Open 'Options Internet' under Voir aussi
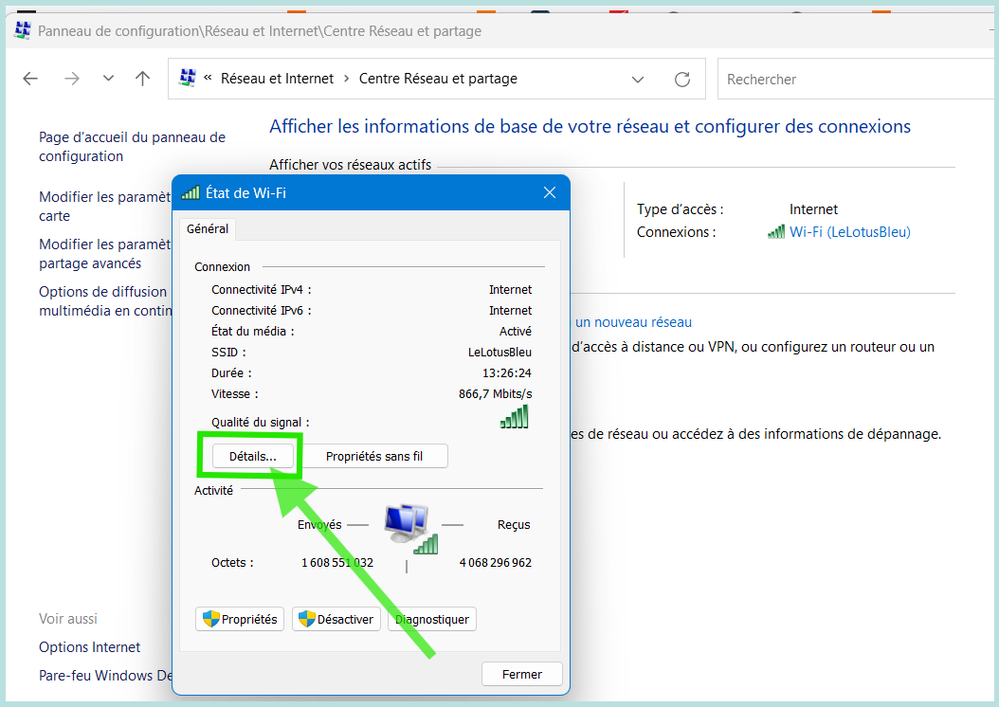Screen dimensions: 999x707 [x=89, y=647]
